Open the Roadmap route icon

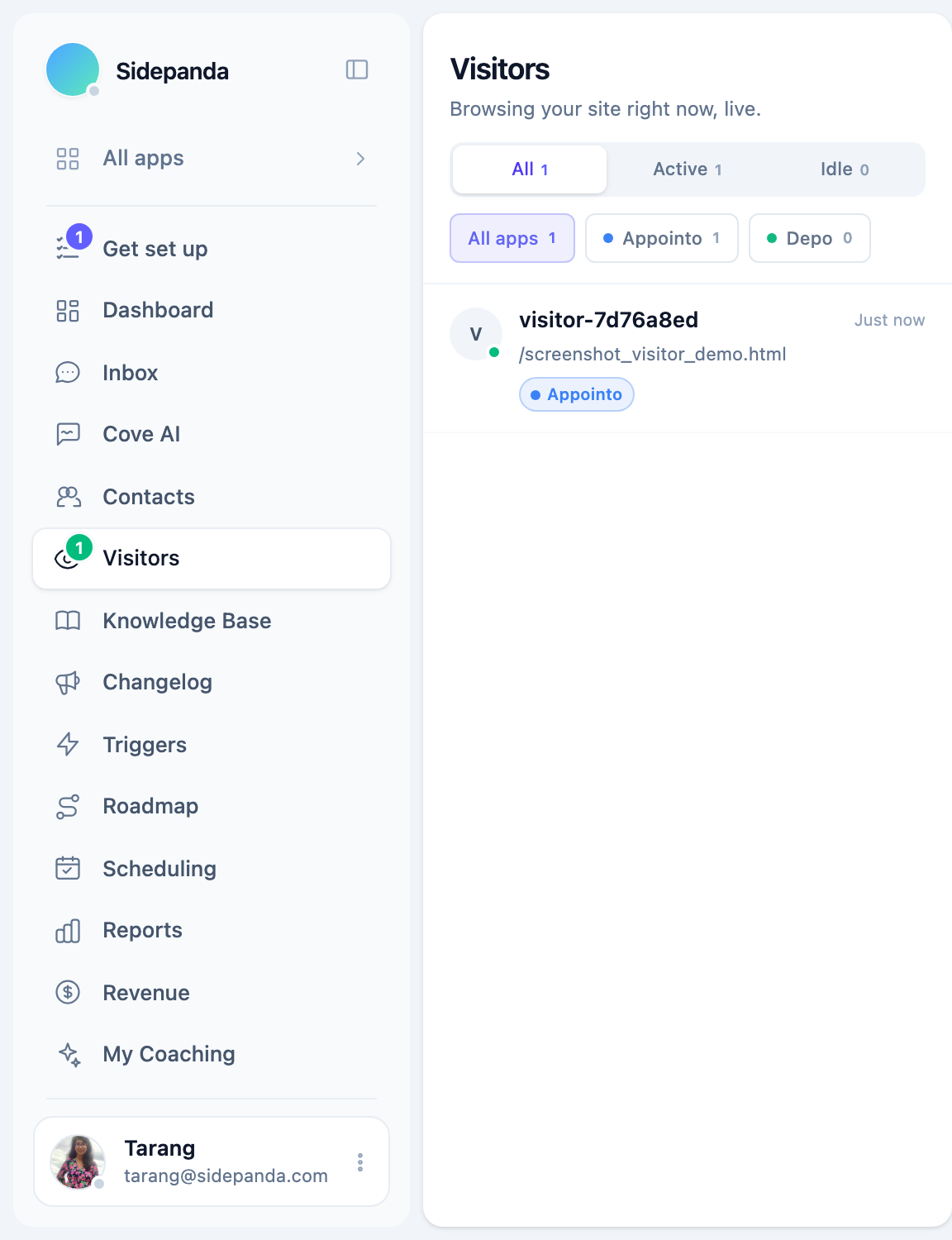click(68, 806)
